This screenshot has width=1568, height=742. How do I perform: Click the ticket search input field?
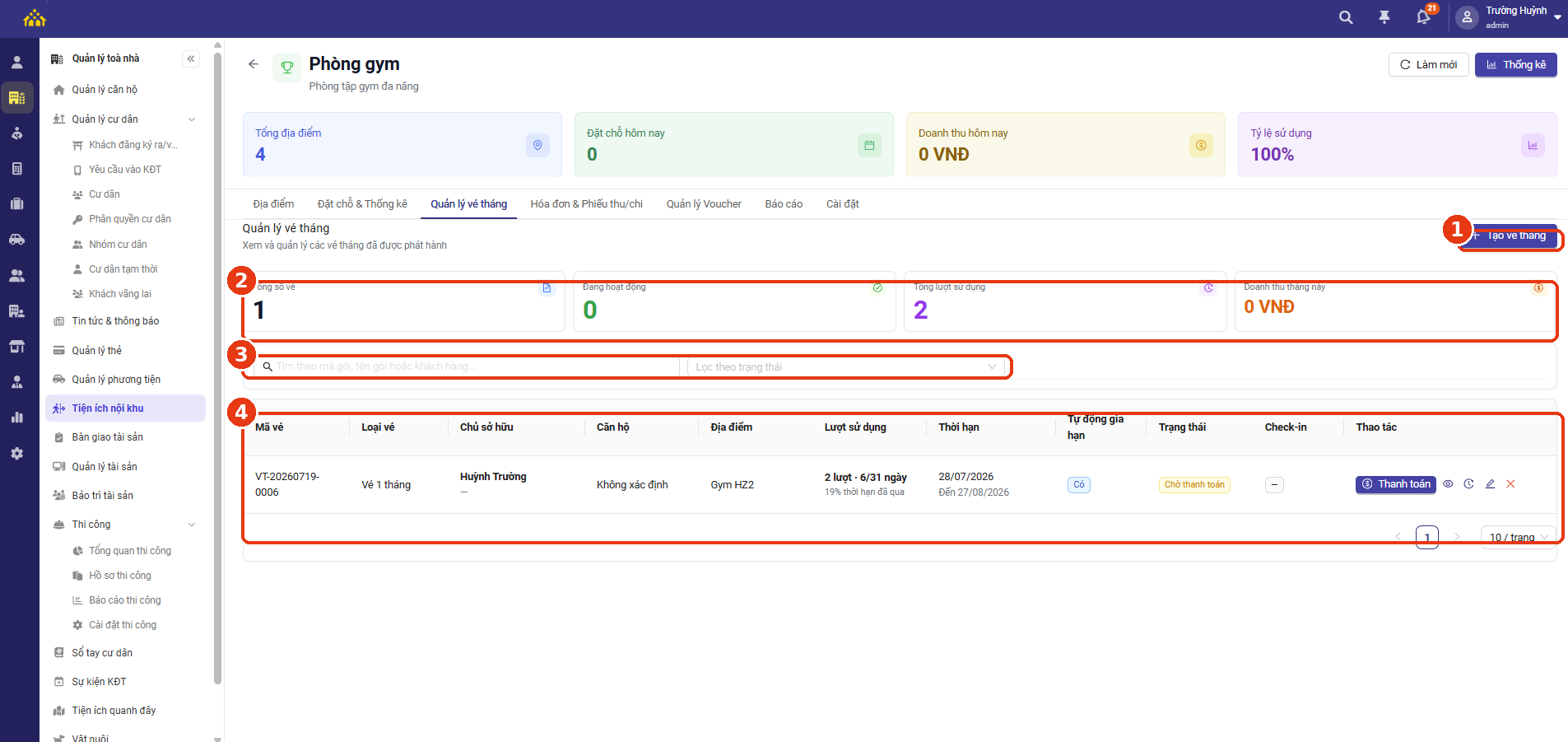468,367
